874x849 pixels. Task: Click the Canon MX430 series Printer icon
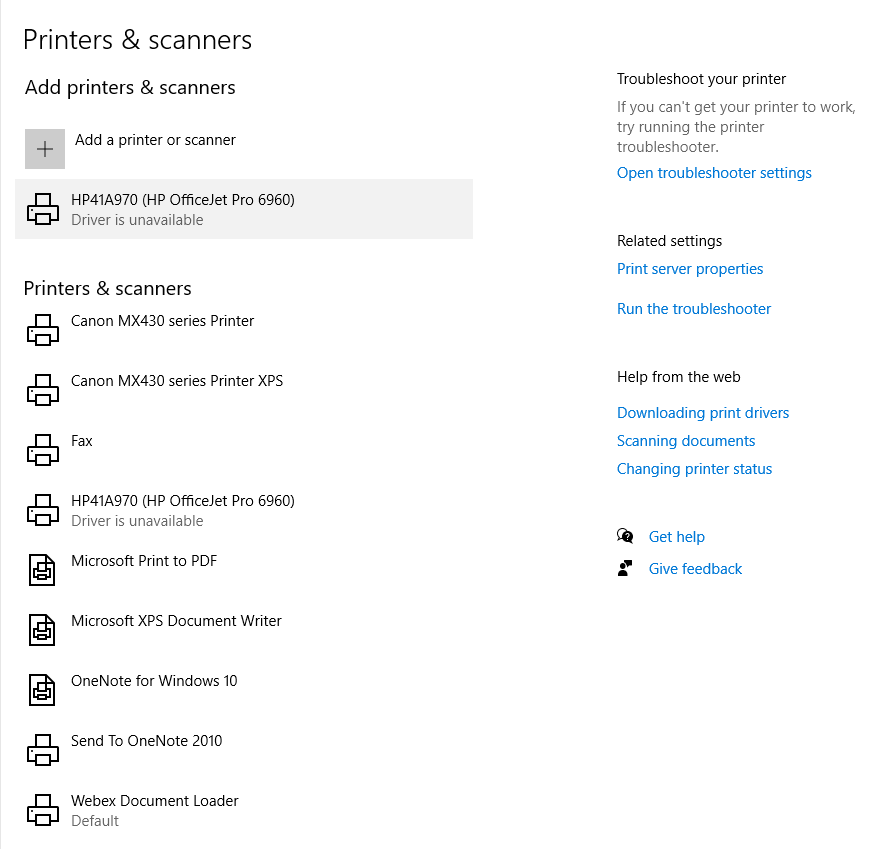click(x=42, y=330)
